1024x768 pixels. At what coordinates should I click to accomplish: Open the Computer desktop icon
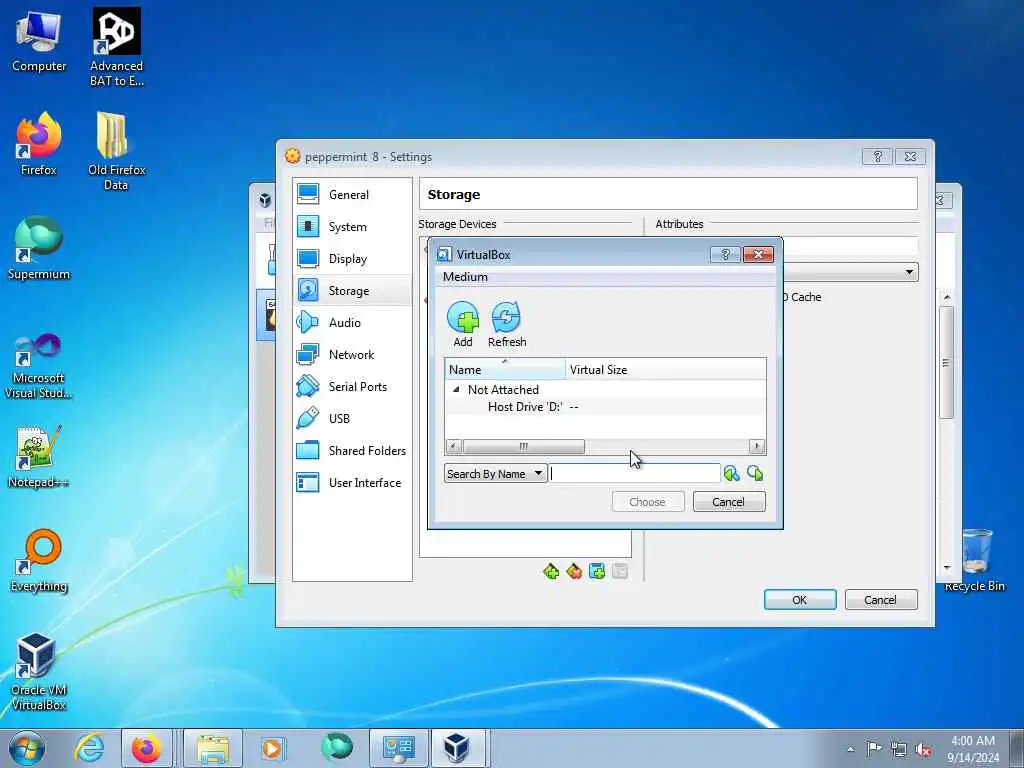click(x=39, y=41)
